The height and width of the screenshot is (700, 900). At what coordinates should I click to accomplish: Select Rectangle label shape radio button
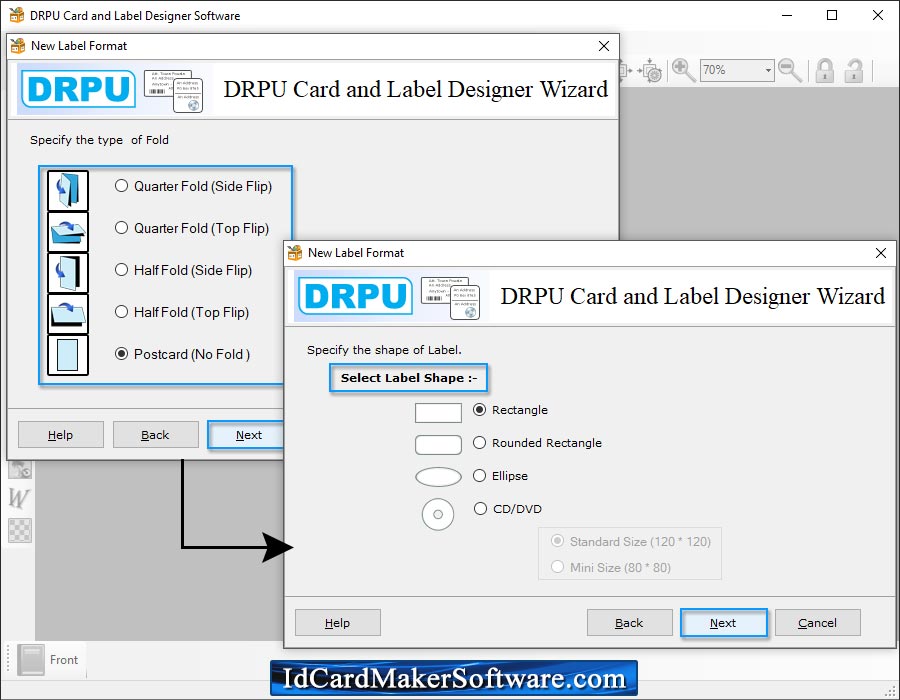tap(479, 410)
